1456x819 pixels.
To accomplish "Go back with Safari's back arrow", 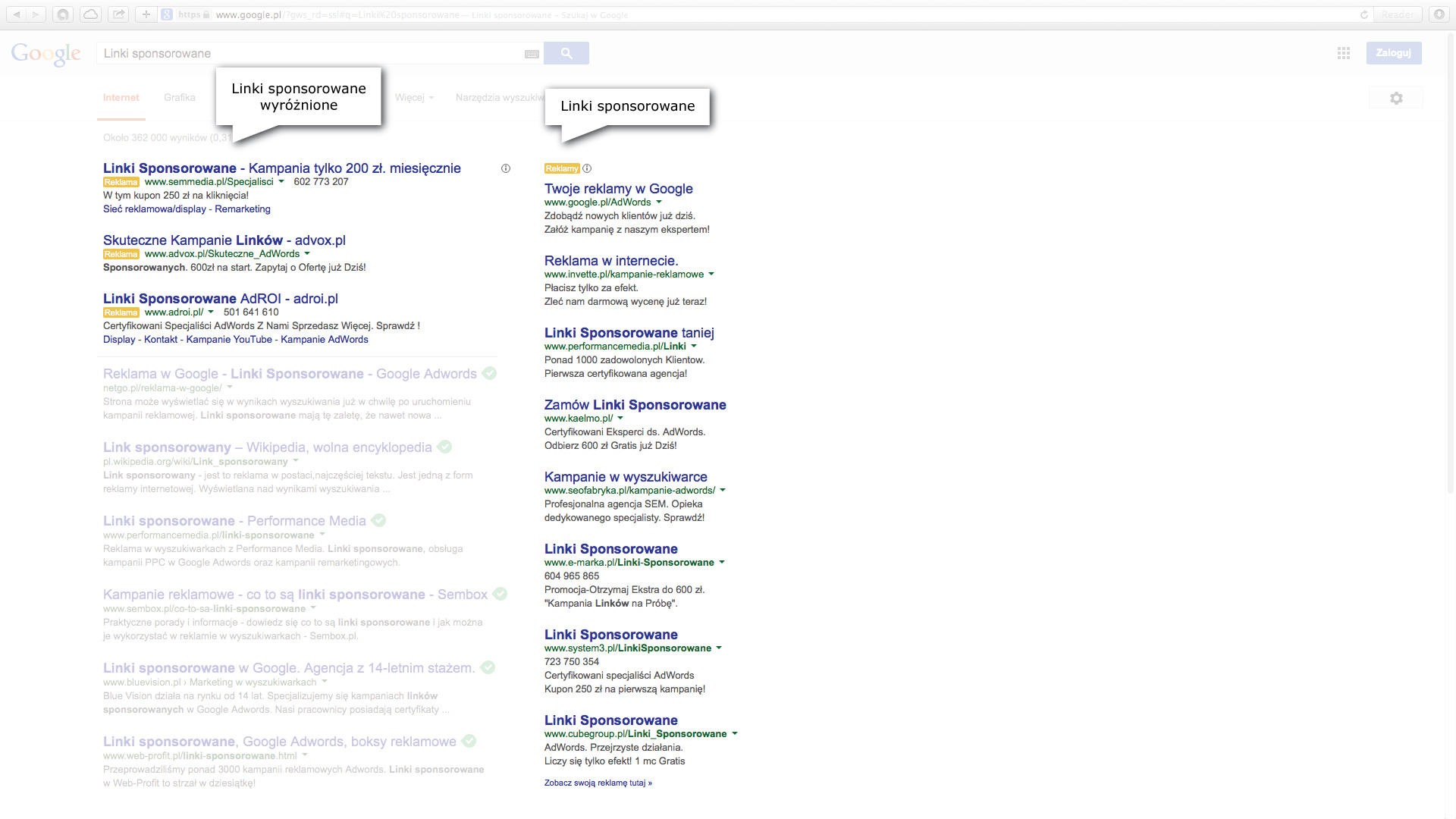I will click(x=17, y=14).
